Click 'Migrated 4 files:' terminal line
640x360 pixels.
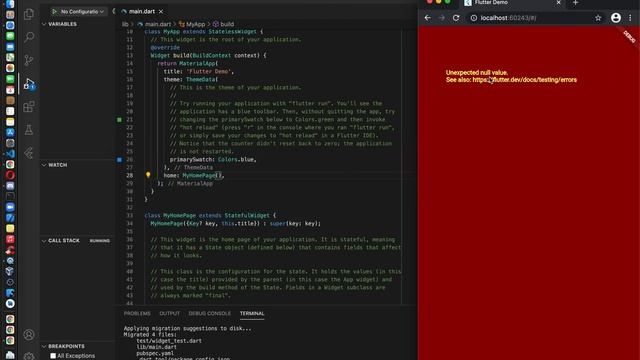(x=150, y=334)
